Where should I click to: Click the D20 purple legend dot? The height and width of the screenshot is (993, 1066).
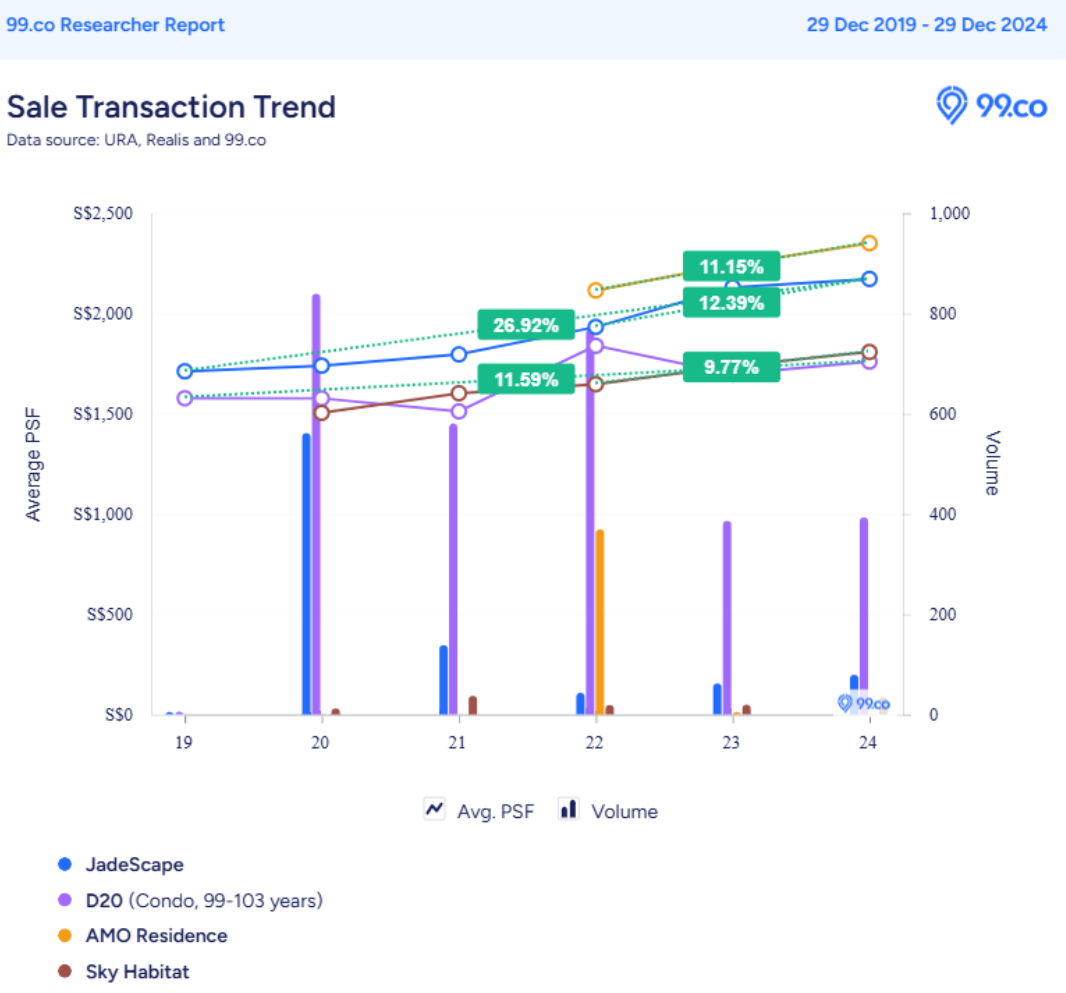tap(66, 901)
